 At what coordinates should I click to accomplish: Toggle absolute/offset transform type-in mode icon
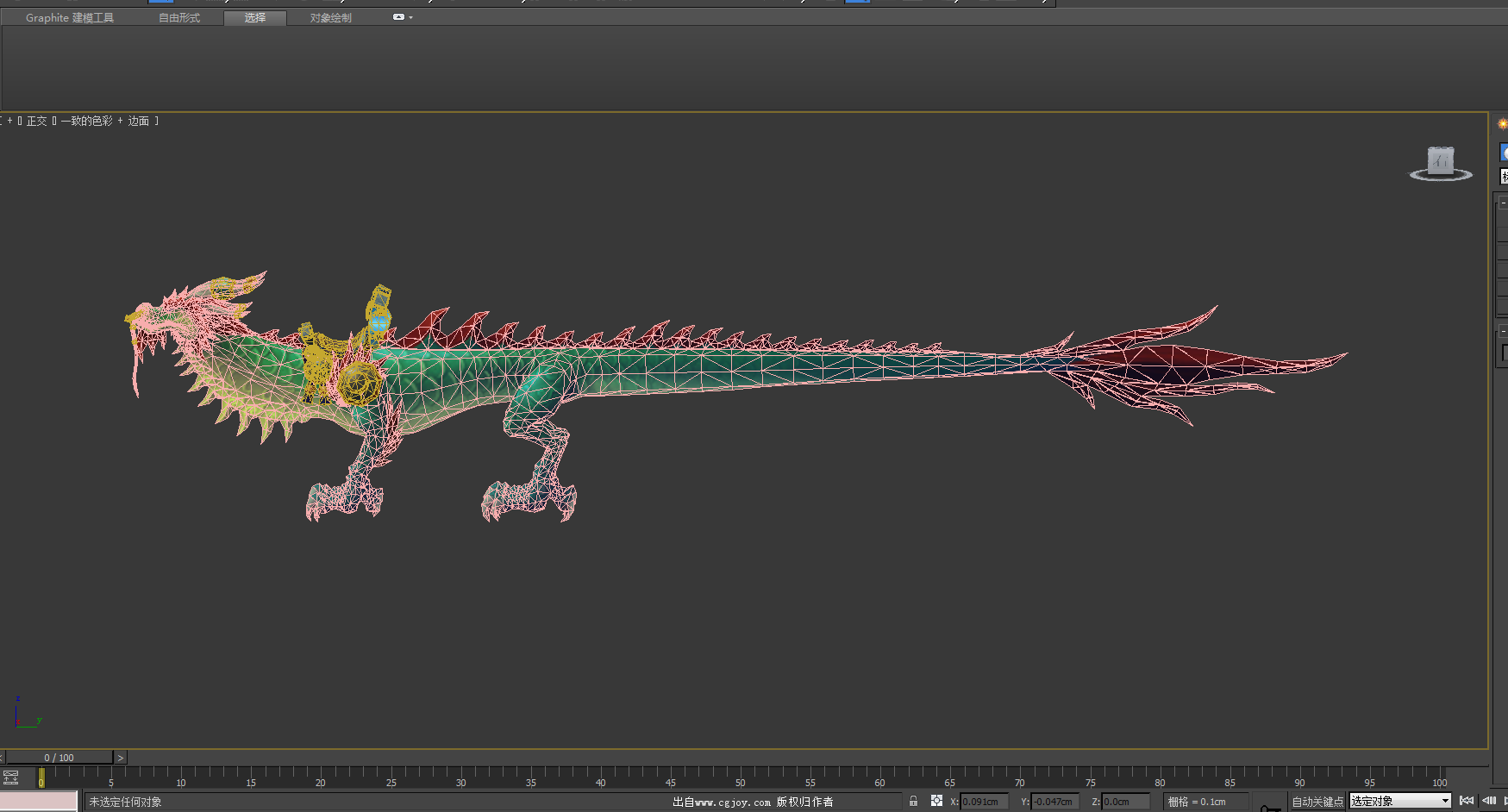coord(936,801)
